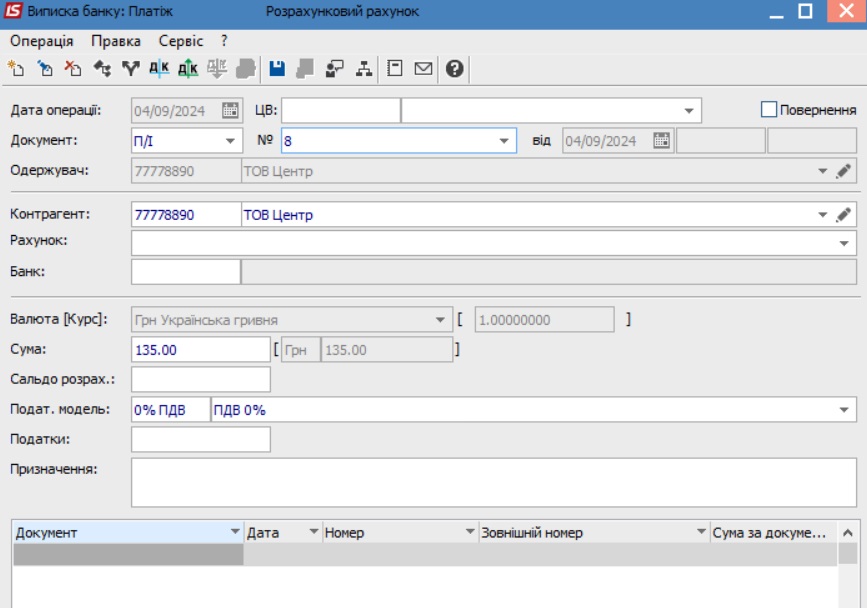Screen dimensions: 867x608
Task: Open the Сервіс menu
Action: point(181,41)
